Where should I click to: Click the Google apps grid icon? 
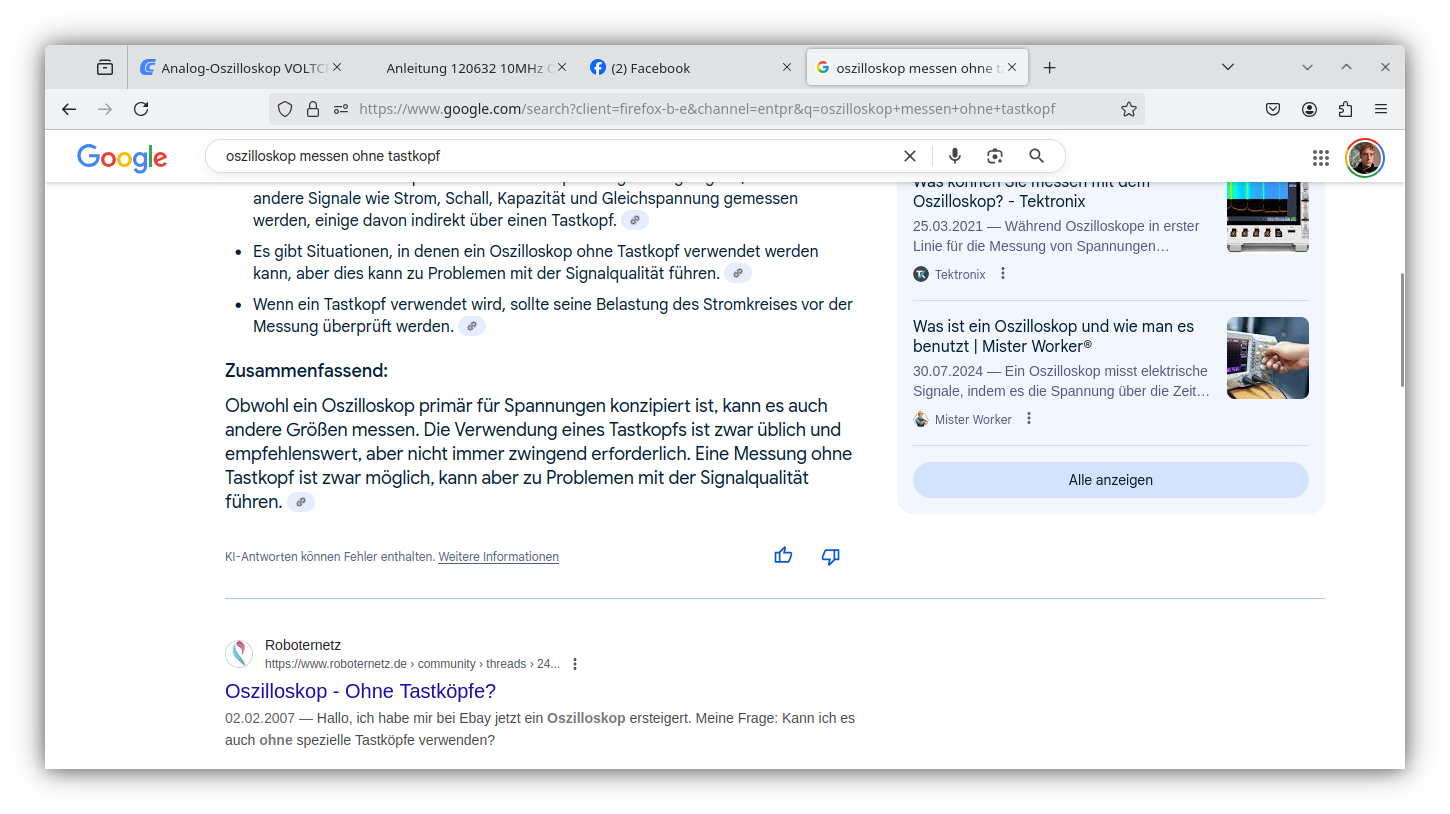coord(1321,157)
